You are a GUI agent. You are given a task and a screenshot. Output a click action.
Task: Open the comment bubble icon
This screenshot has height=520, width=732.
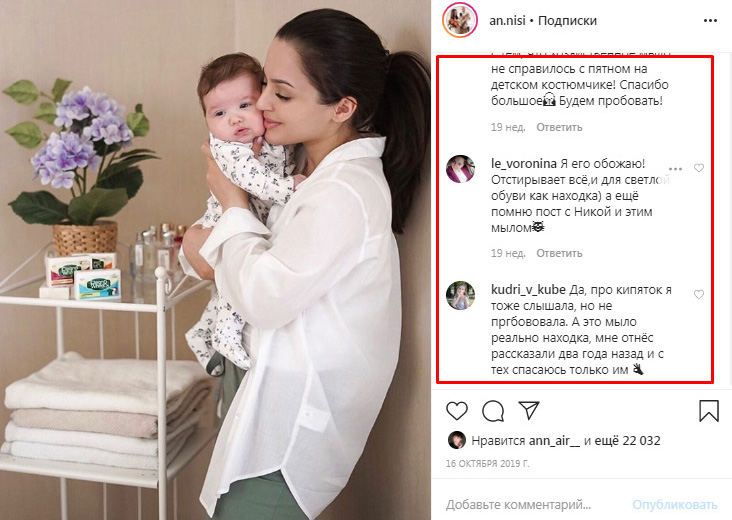point(493,411)
